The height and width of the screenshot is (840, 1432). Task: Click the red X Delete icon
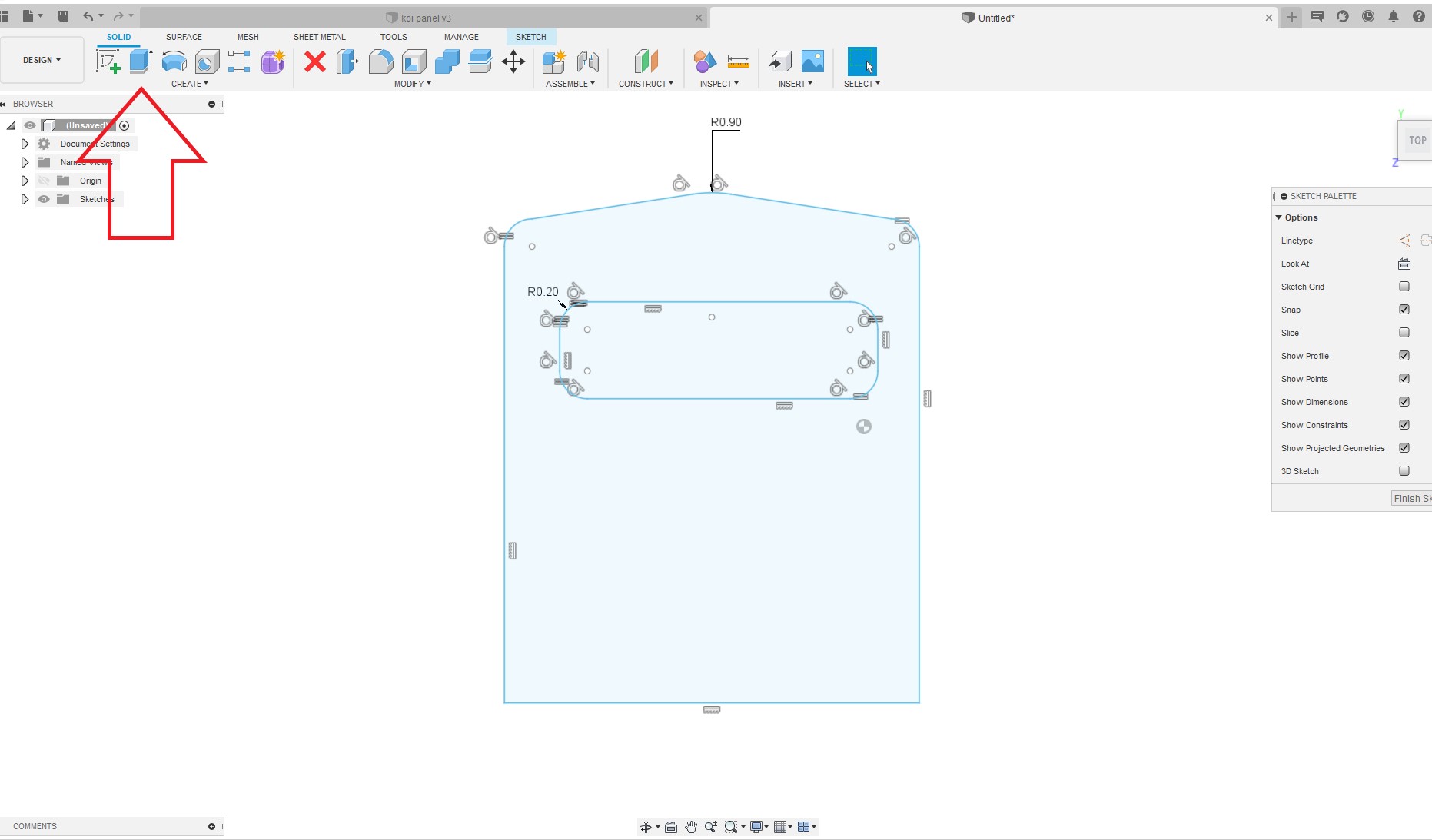click(x=315, y=61)
